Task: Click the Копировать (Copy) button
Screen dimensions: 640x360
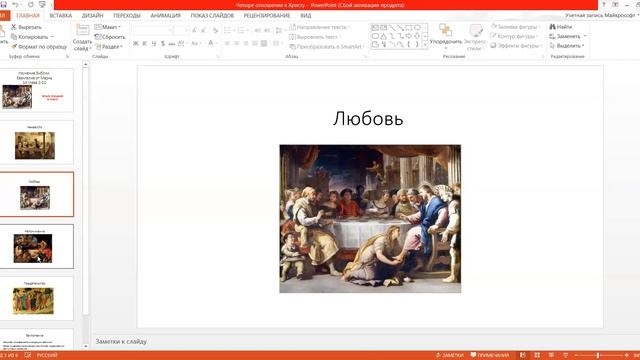Action: click(x=32, y=37)
